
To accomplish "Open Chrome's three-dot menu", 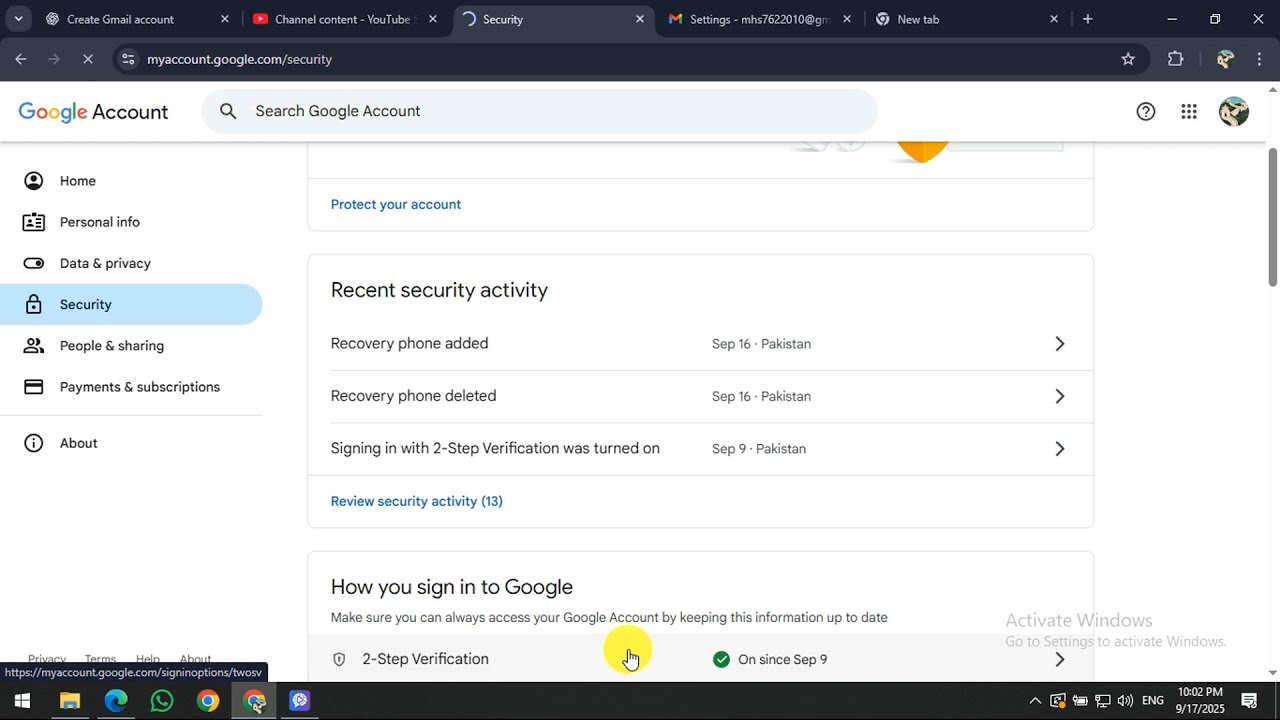I will point(1259,59).
